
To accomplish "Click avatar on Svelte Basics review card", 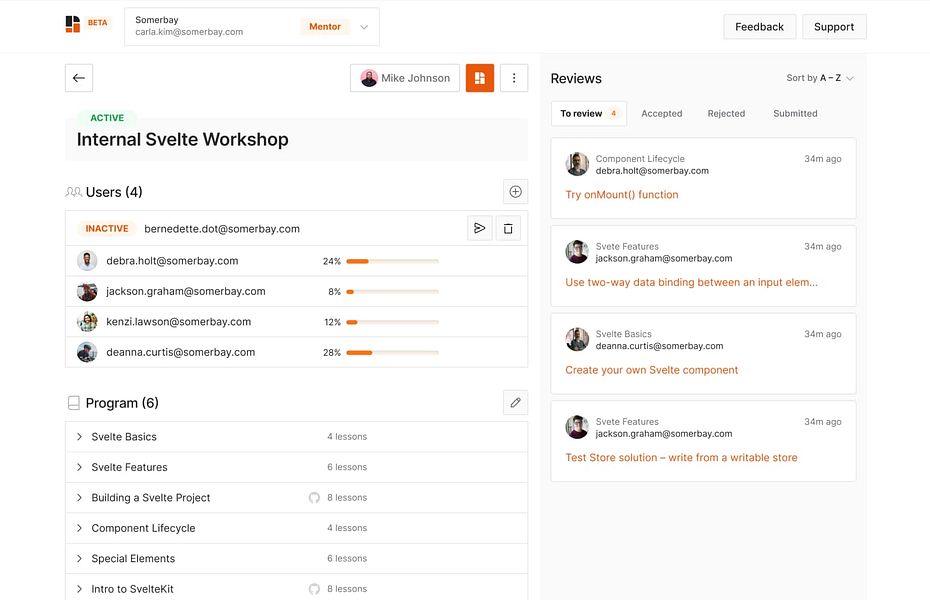I will pos(577,340).
